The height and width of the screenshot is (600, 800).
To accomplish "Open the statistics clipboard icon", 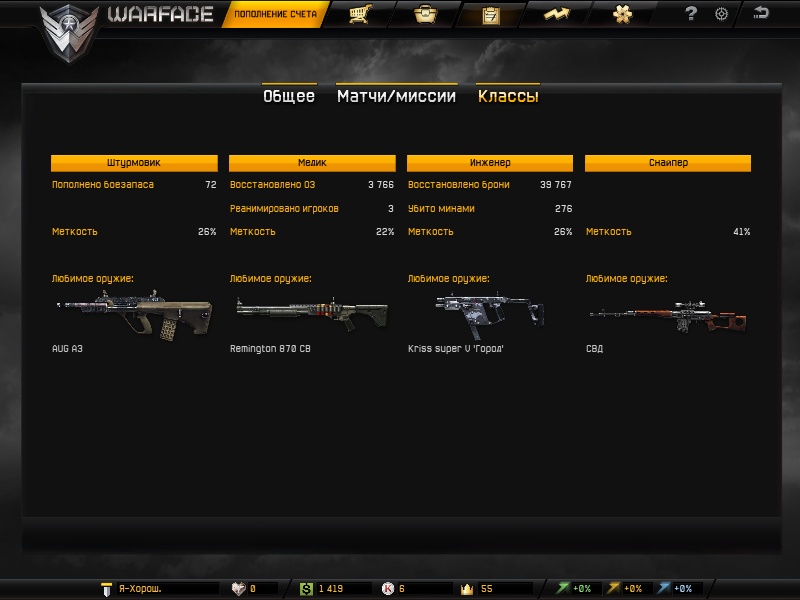I will pos(490,15).
